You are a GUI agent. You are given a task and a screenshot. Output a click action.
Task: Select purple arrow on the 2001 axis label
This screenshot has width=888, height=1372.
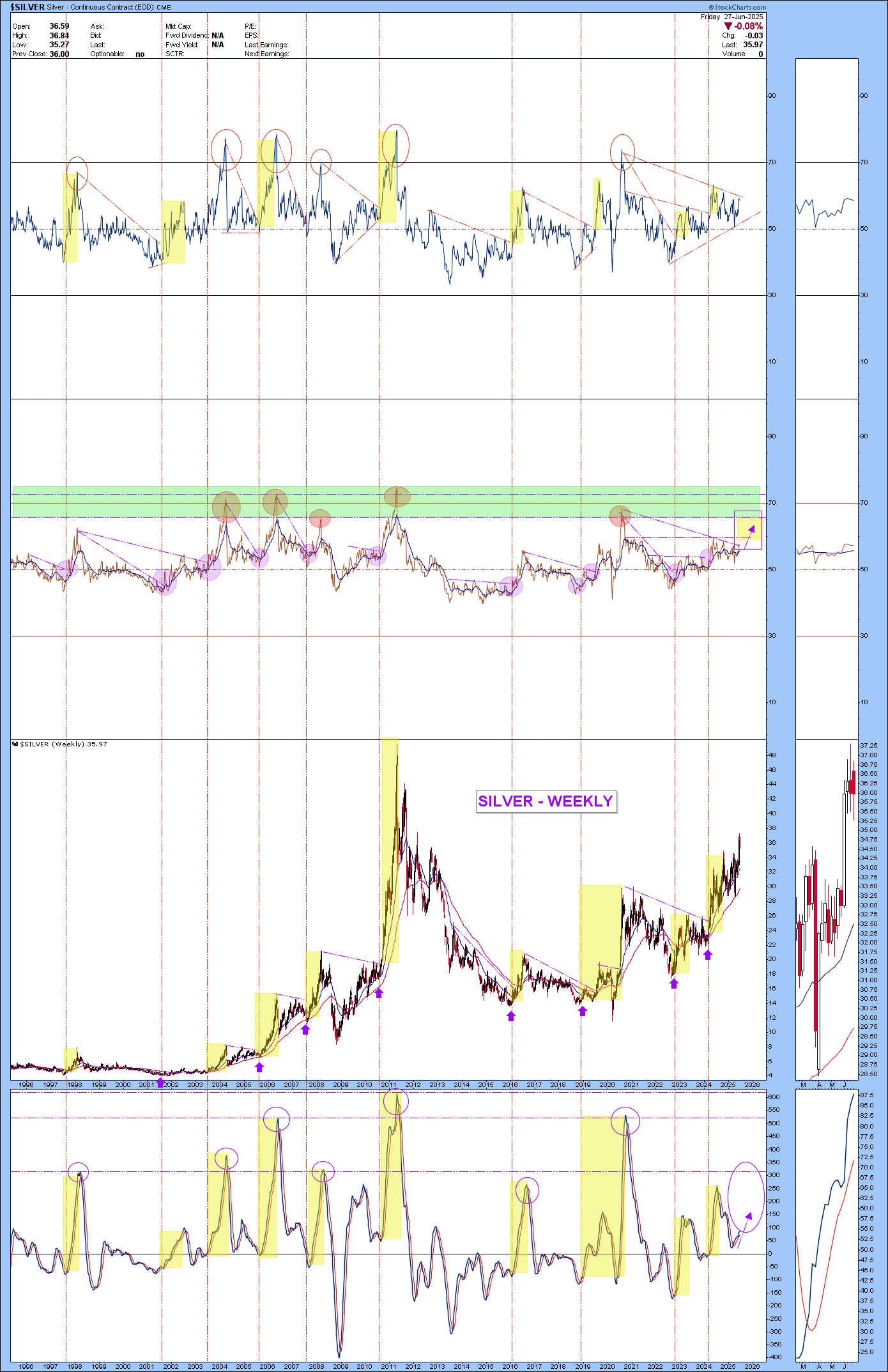(x=160, y=1083)
